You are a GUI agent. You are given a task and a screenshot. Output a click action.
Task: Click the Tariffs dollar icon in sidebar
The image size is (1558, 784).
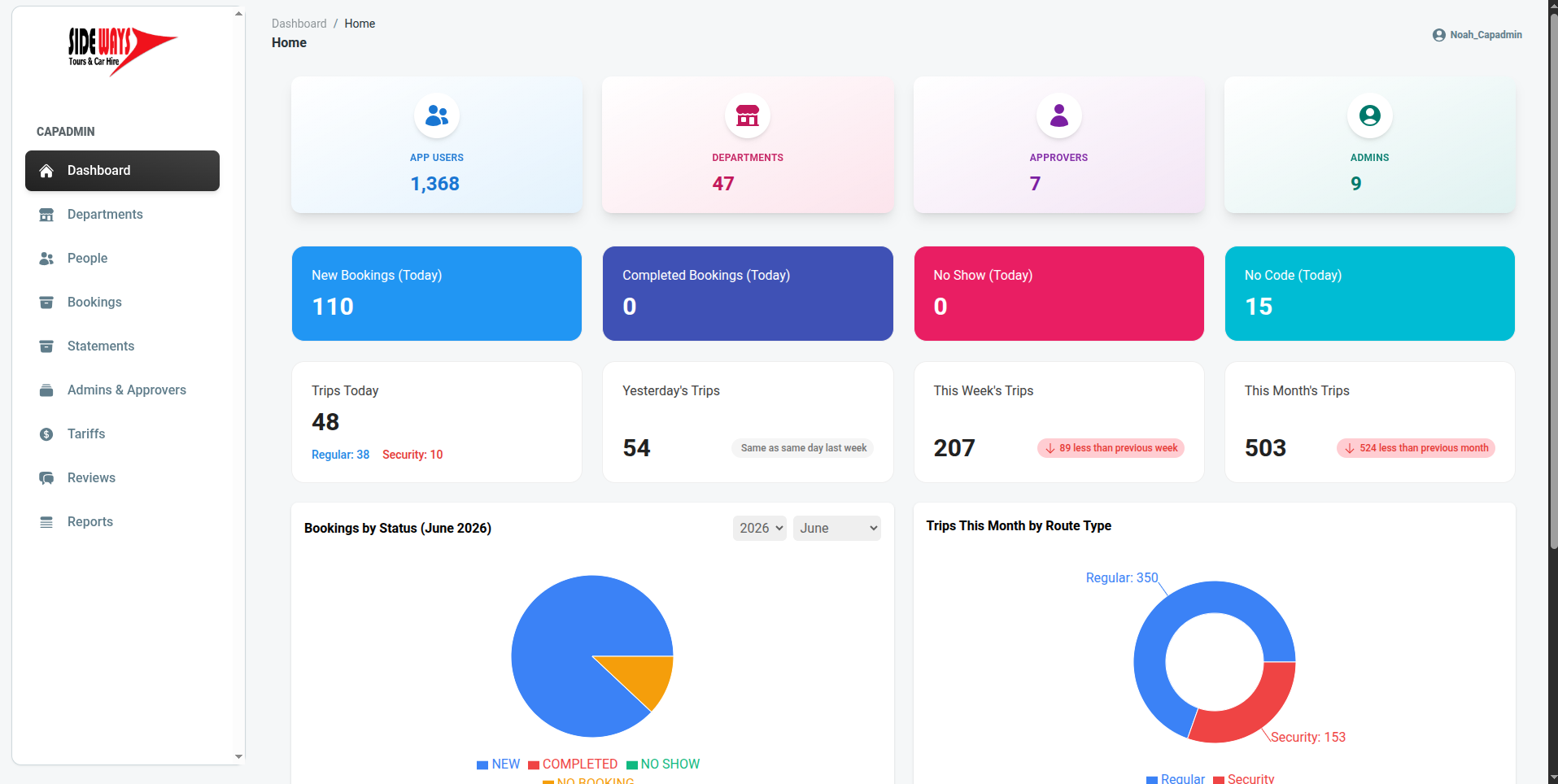(46, 434)
